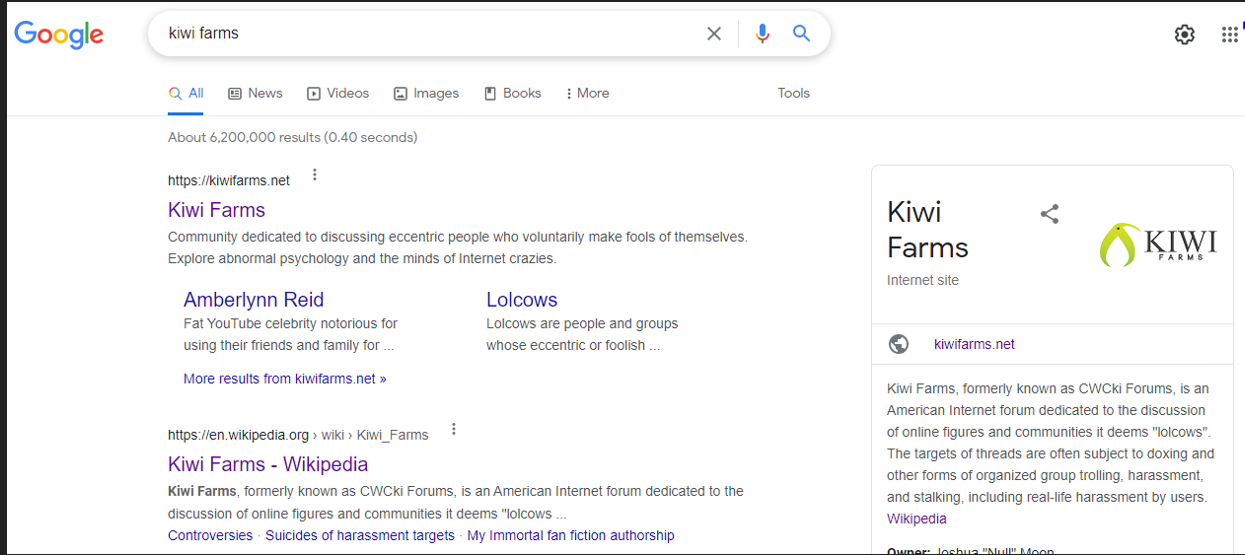This screenshot has width=1245, height=555.
Task: Click inside the search text field
Action: (x=430, y=33)
